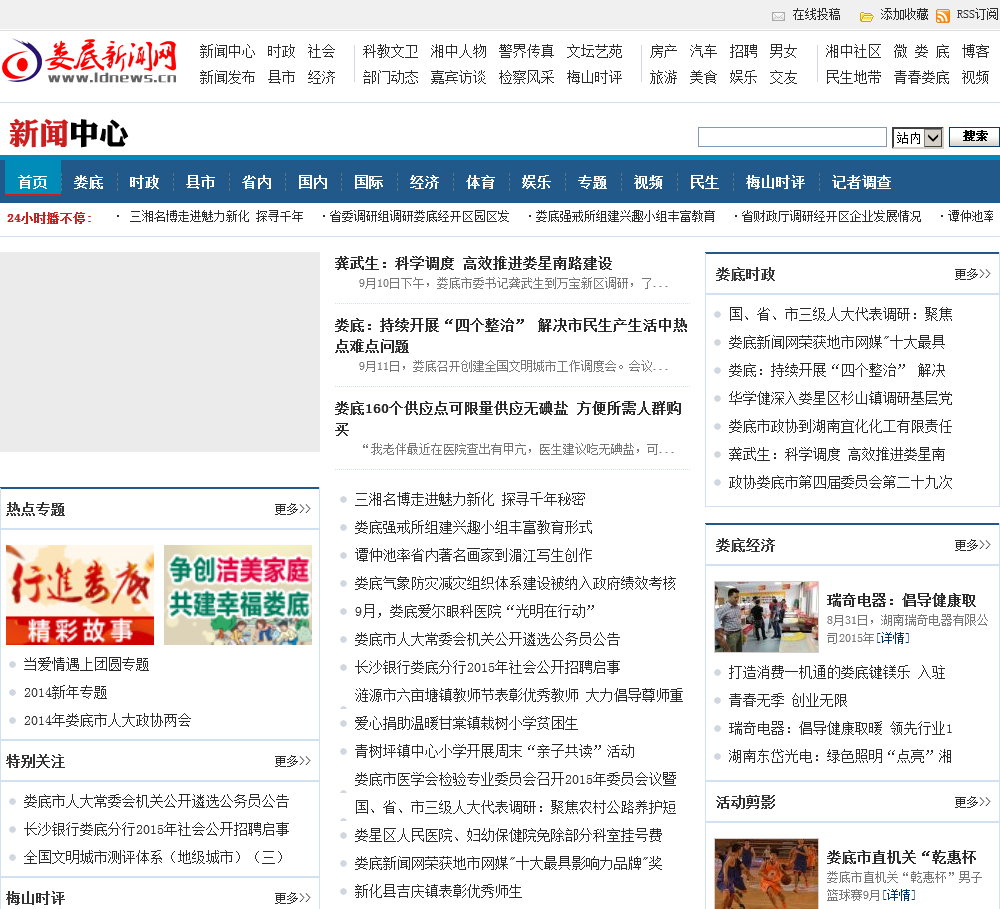Click the 娄底新闻网 site logo
Viewport: 1000px width, 909px height.
tap(90, 62)
